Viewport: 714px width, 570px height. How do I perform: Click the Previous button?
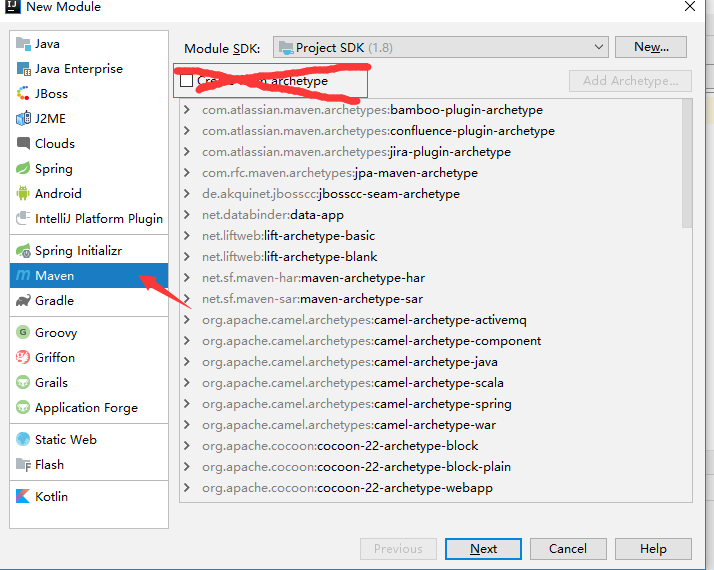click(x=398, y=549)
